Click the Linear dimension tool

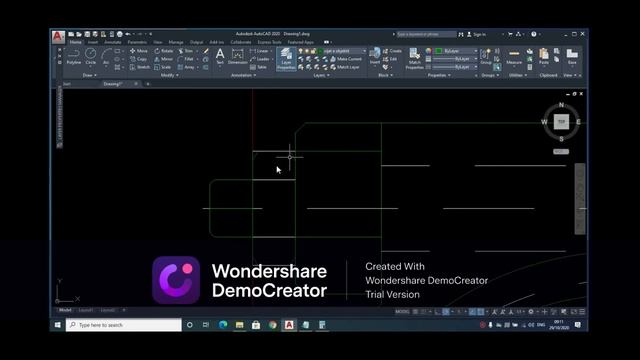260,51
